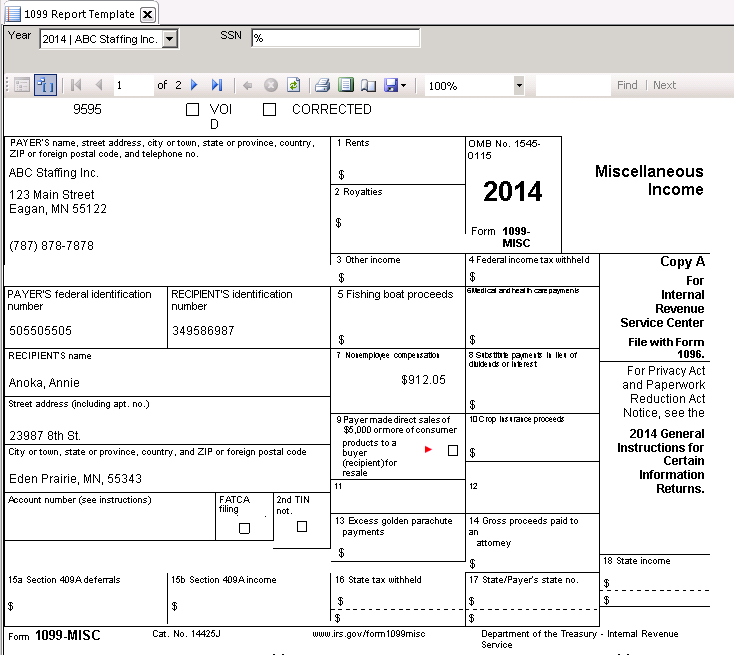The image size is (734, 655).
Task: Click the www.irs.gov/form1099misc text
Action: (x=369, y=633)
